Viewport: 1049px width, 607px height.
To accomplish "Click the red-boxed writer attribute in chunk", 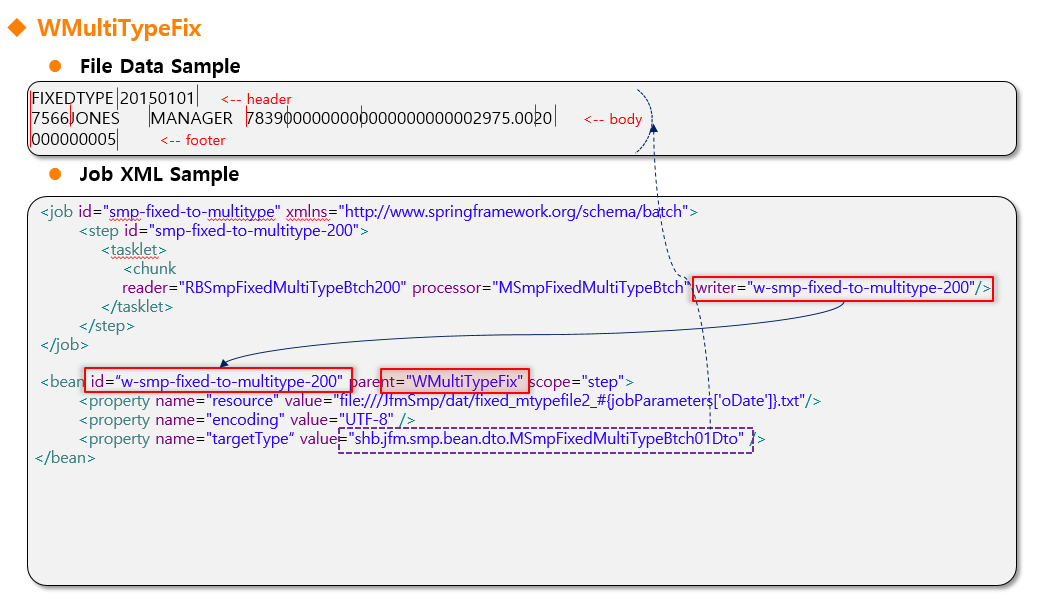I will coord(843,288).
